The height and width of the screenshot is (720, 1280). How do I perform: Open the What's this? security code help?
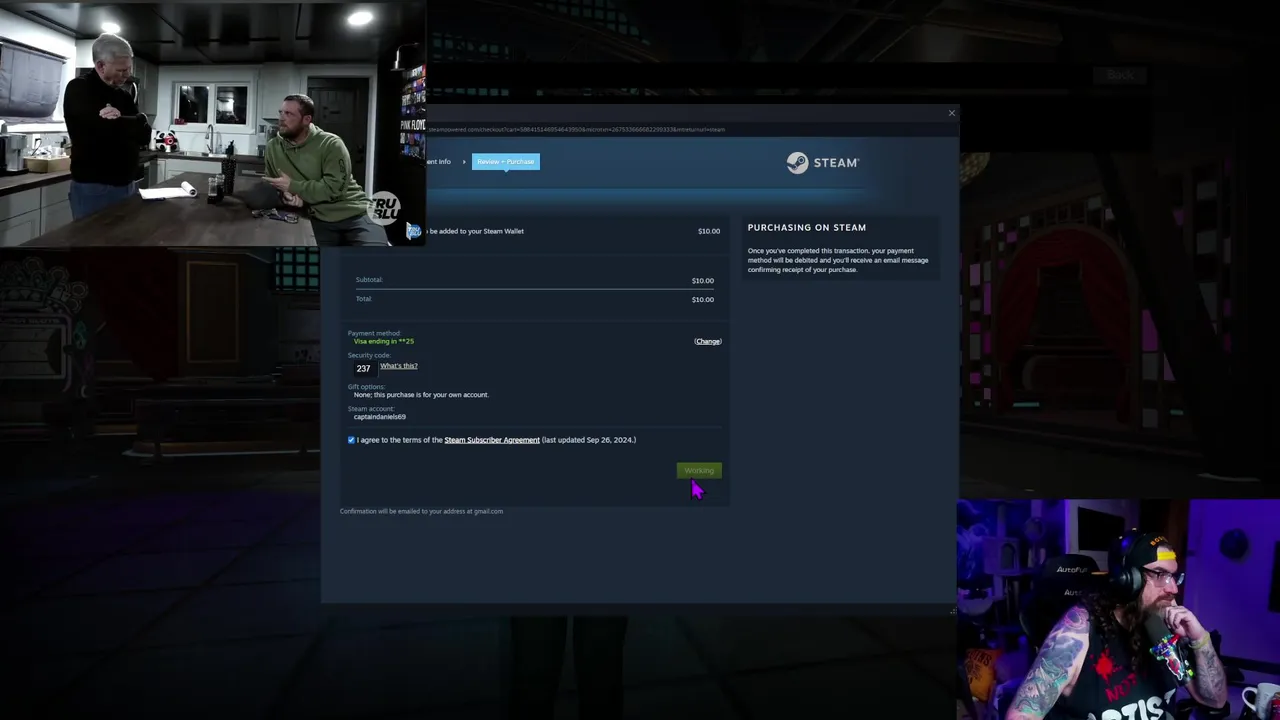click(399, 366)
